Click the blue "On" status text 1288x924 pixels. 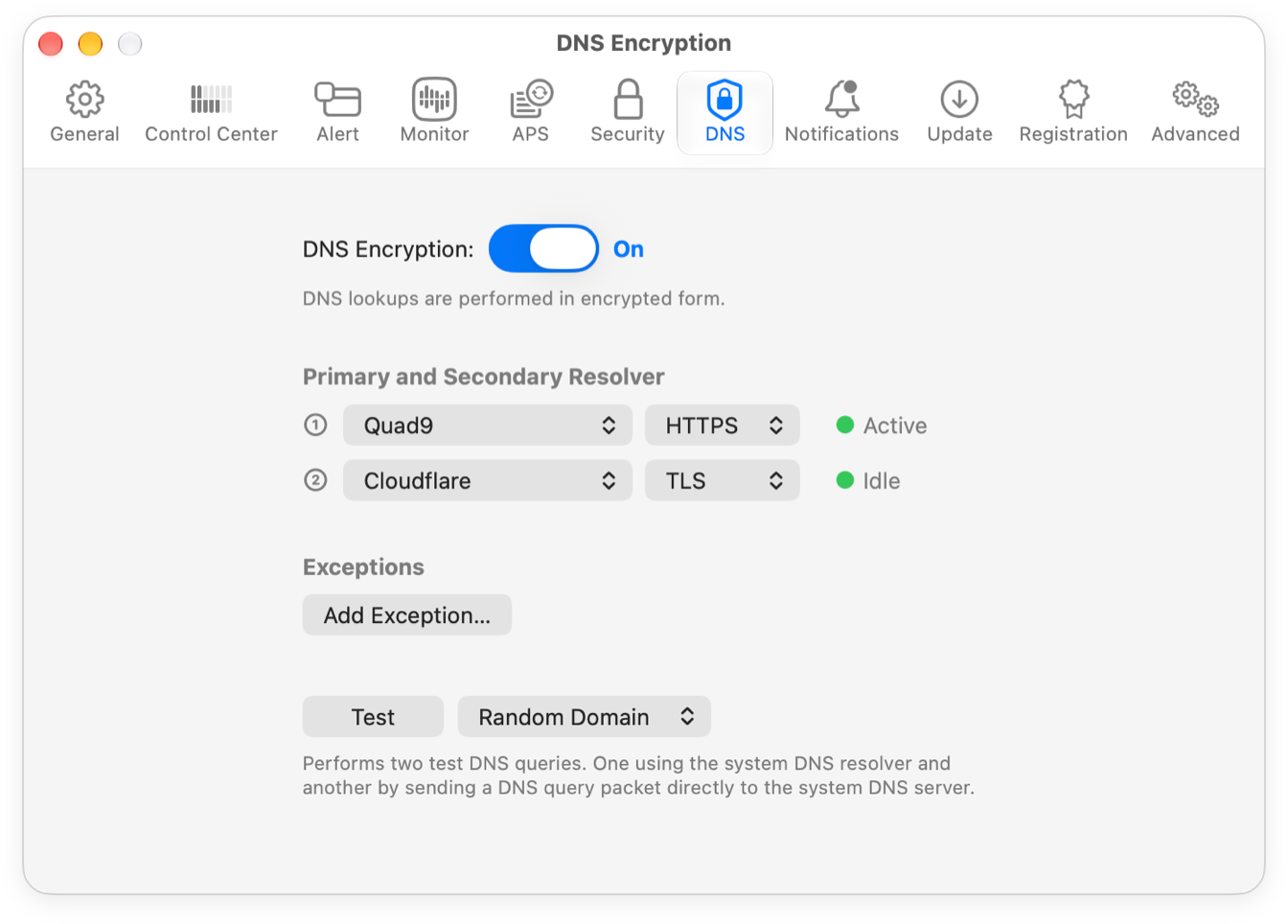(629, 249)
